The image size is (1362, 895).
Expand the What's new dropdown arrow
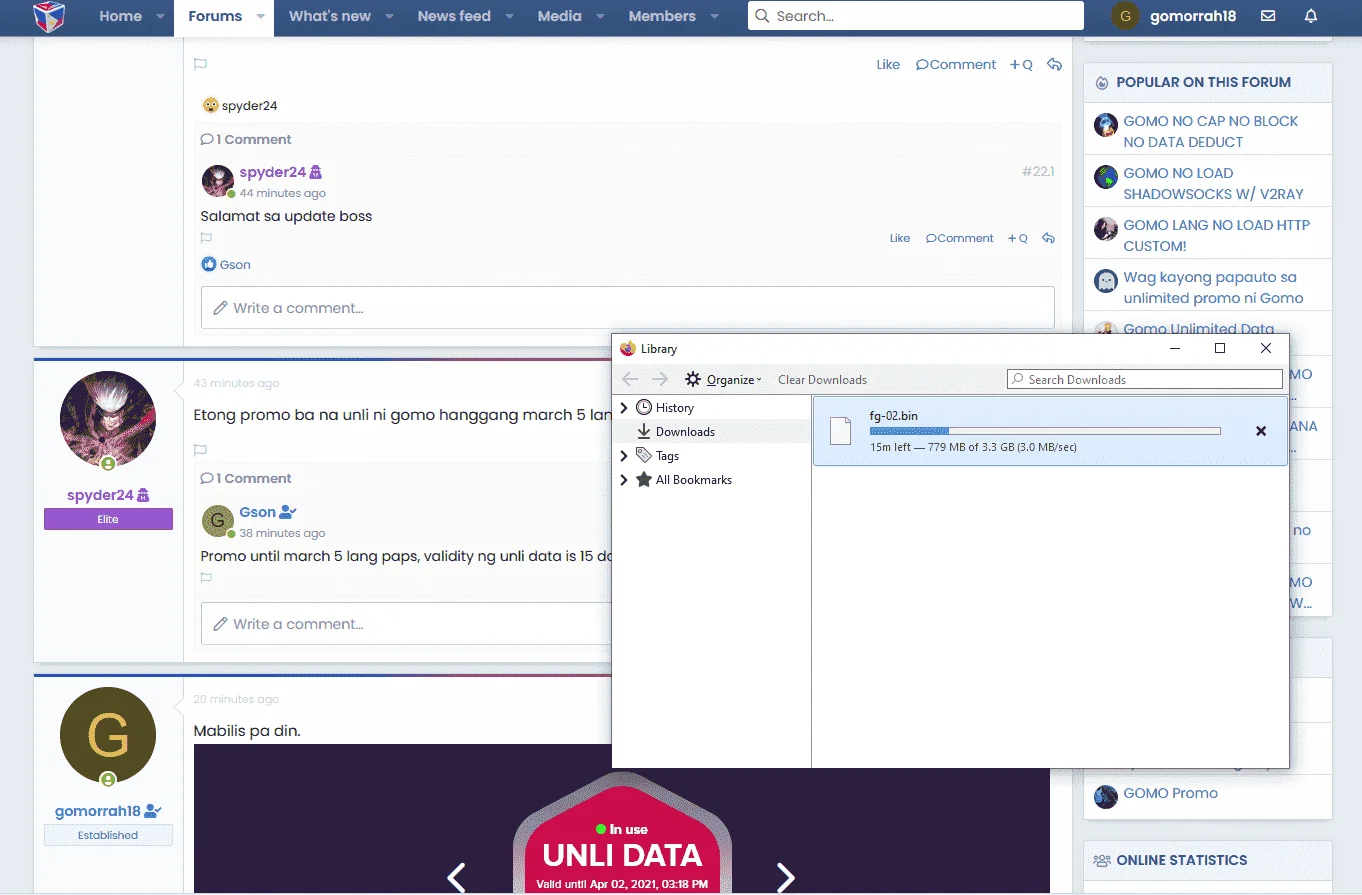389,17
